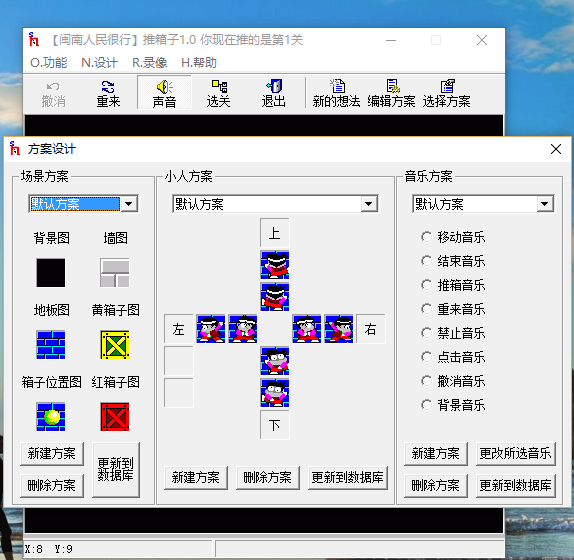The width and height of the screenshot is (574, 560).
Task: Click the 箱子位置图 target spot image
Action: (x=51, y=417)
